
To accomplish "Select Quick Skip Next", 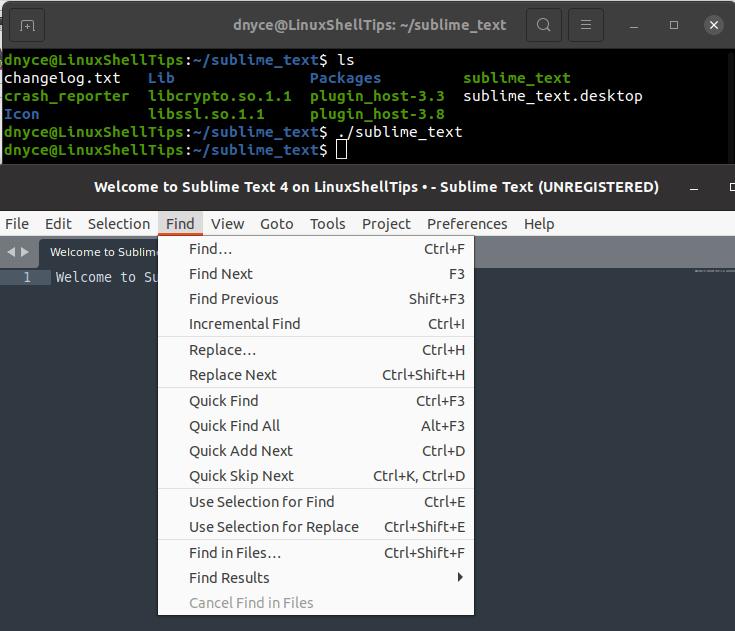I will click(316, 476).
